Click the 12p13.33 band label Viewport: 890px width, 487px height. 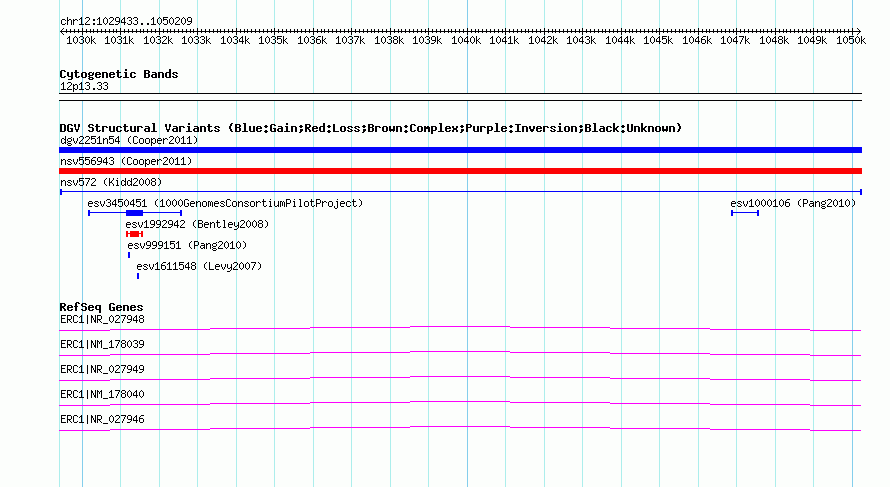coord(84,87)
